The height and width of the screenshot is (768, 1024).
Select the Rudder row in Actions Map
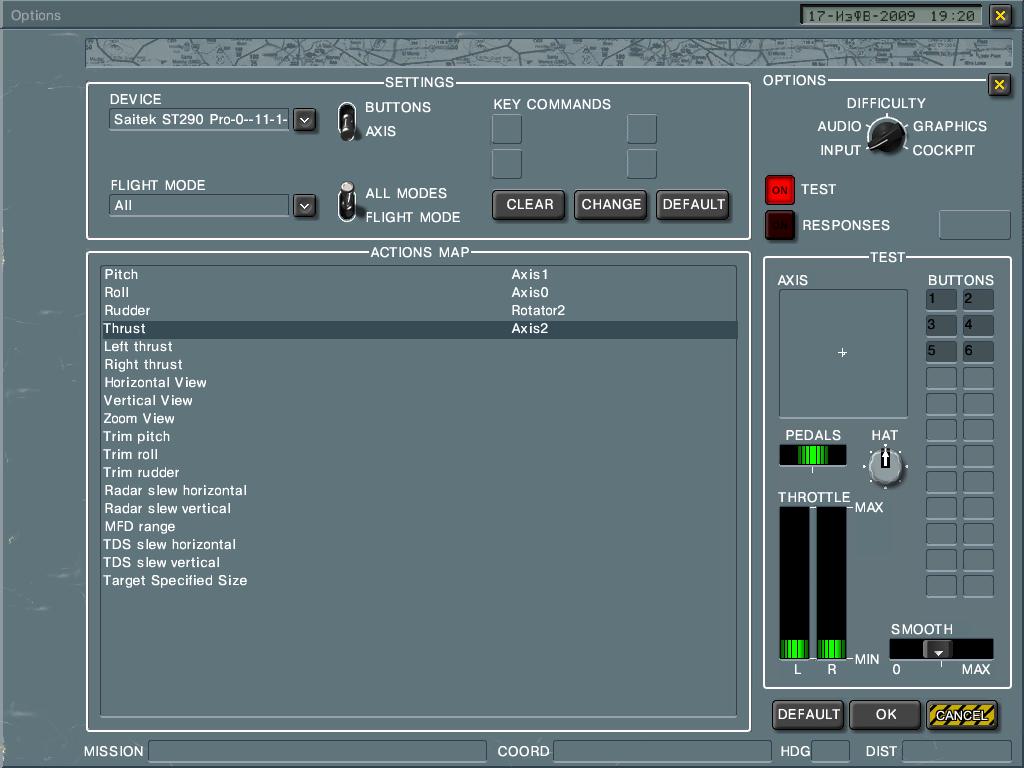(x=127, y=310)
